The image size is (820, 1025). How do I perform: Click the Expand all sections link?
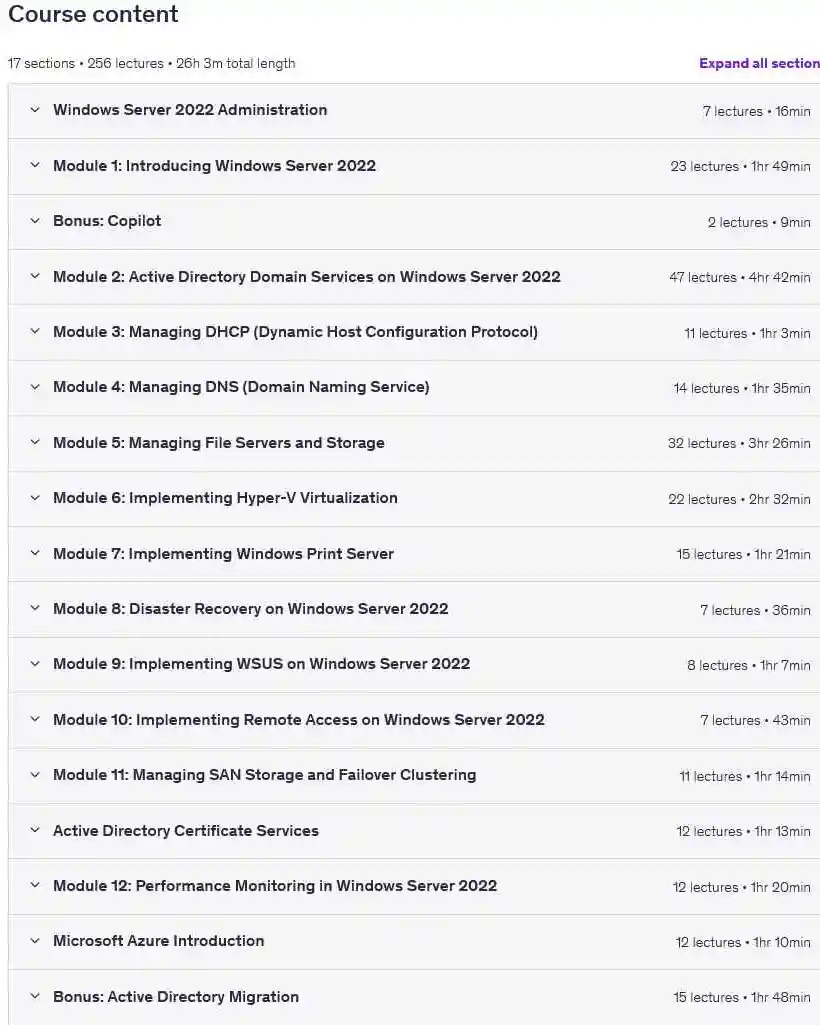click(x=759, y=63)
